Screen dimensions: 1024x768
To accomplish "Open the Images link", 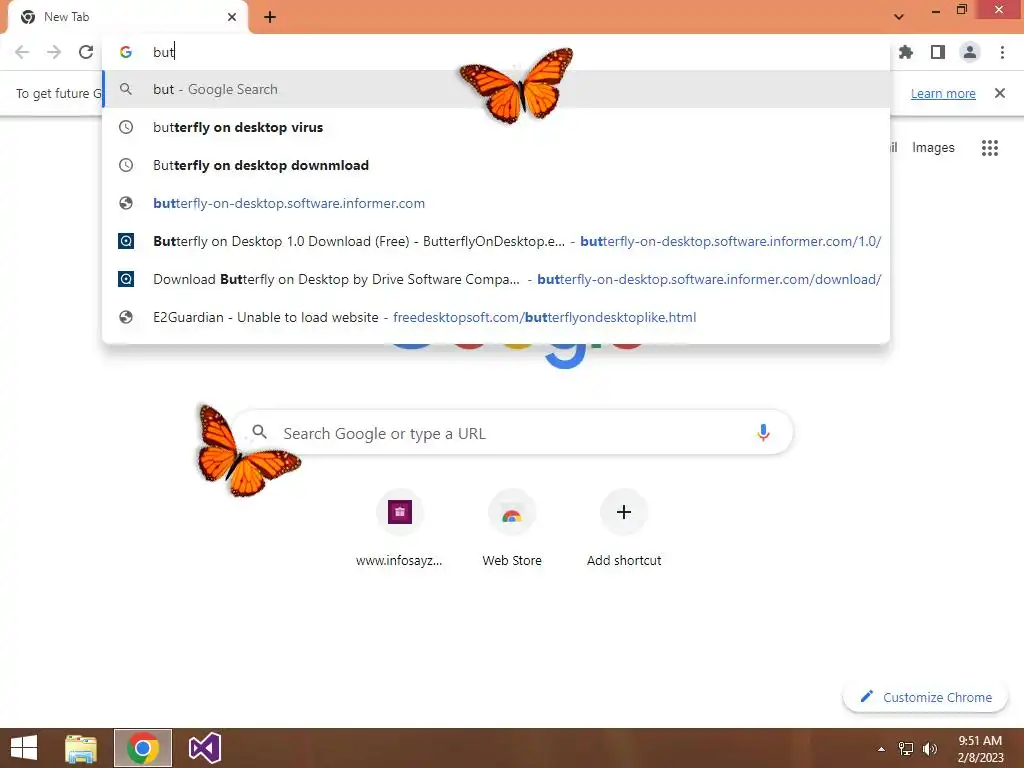I will [933, 148].
